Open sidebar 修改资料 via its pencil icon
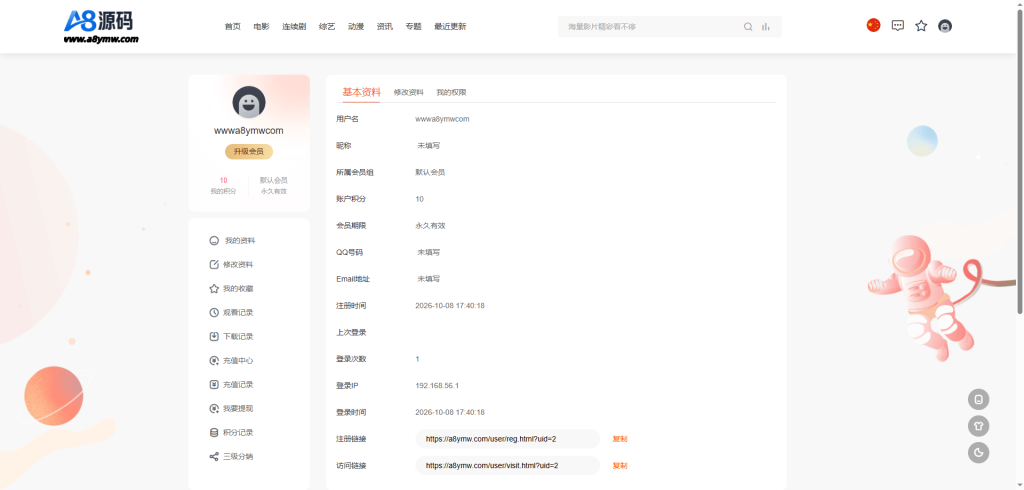 tap(214, 265)
